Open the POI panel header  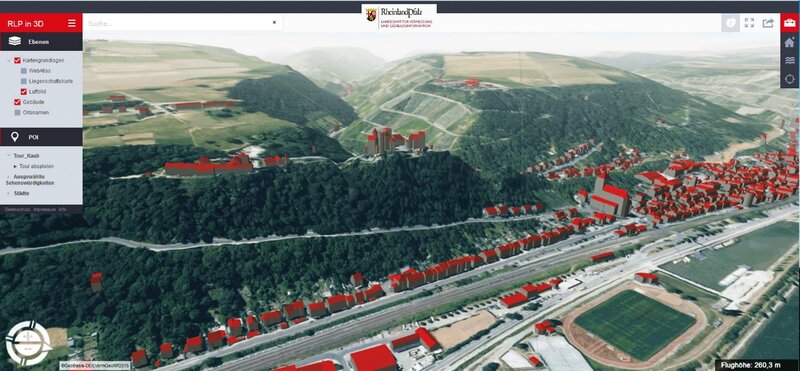tap(41, 137)
